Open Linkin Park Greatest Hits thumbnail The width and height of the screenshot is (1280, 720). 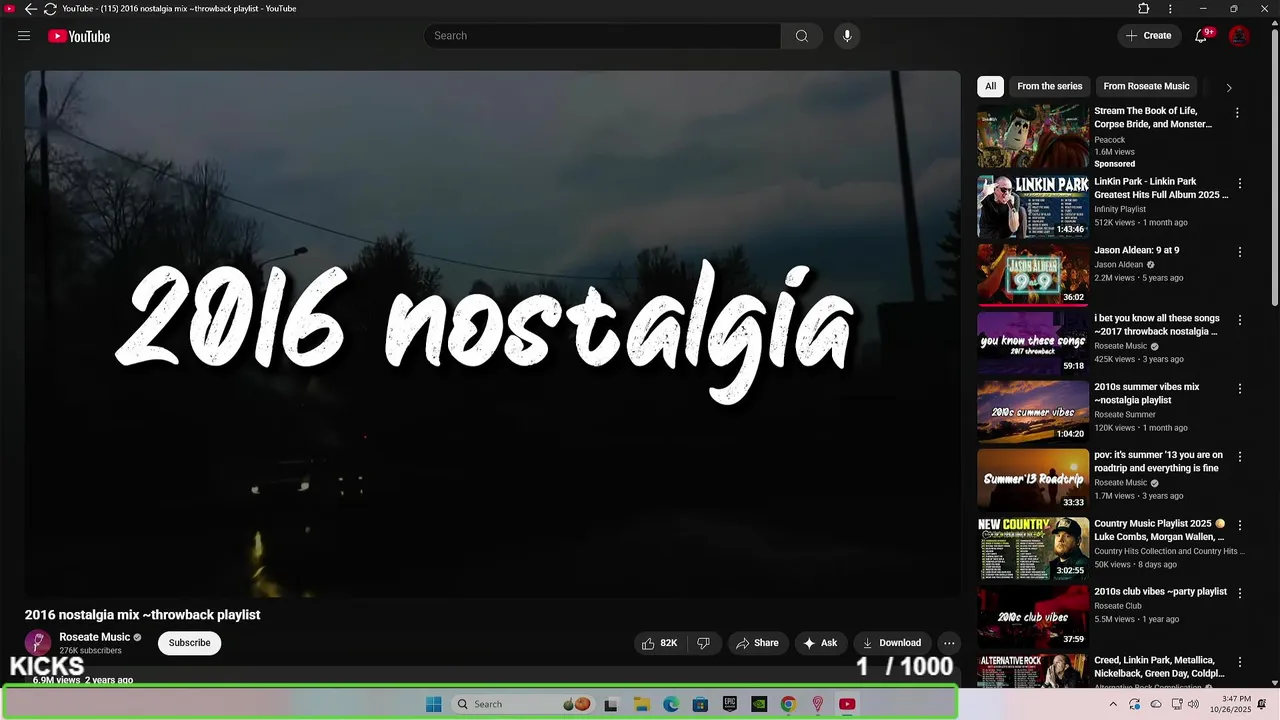tap(1033, 207)
